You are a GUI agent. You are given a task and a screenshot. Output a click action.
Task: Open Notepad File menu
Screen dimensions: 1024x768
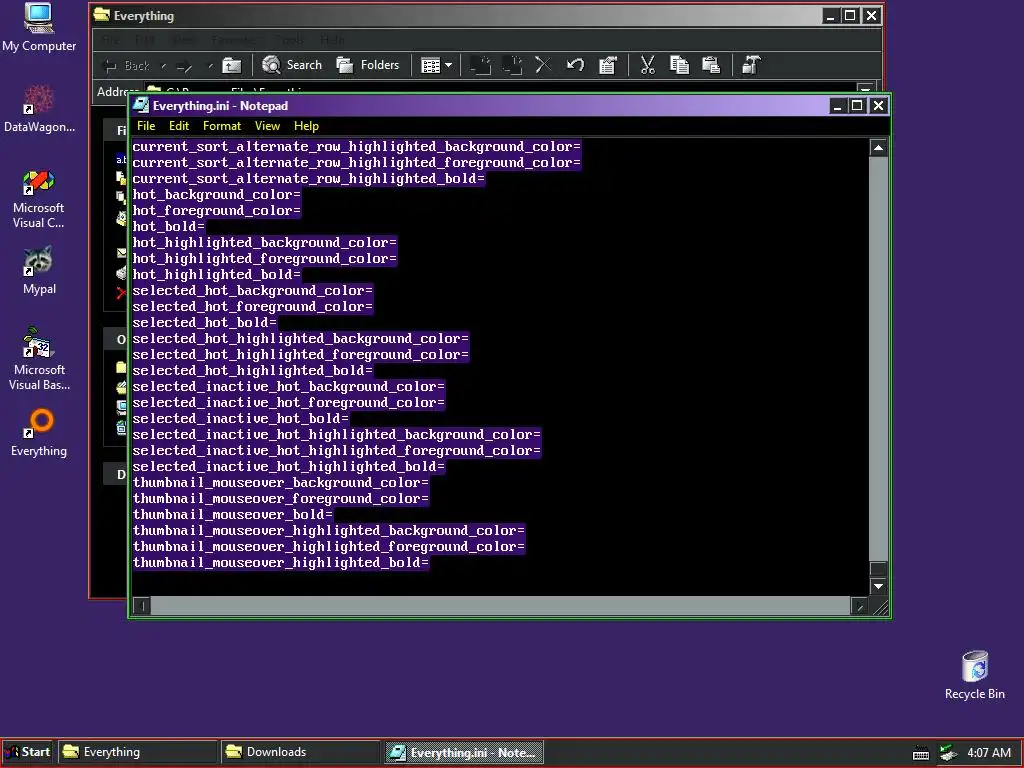146,126
